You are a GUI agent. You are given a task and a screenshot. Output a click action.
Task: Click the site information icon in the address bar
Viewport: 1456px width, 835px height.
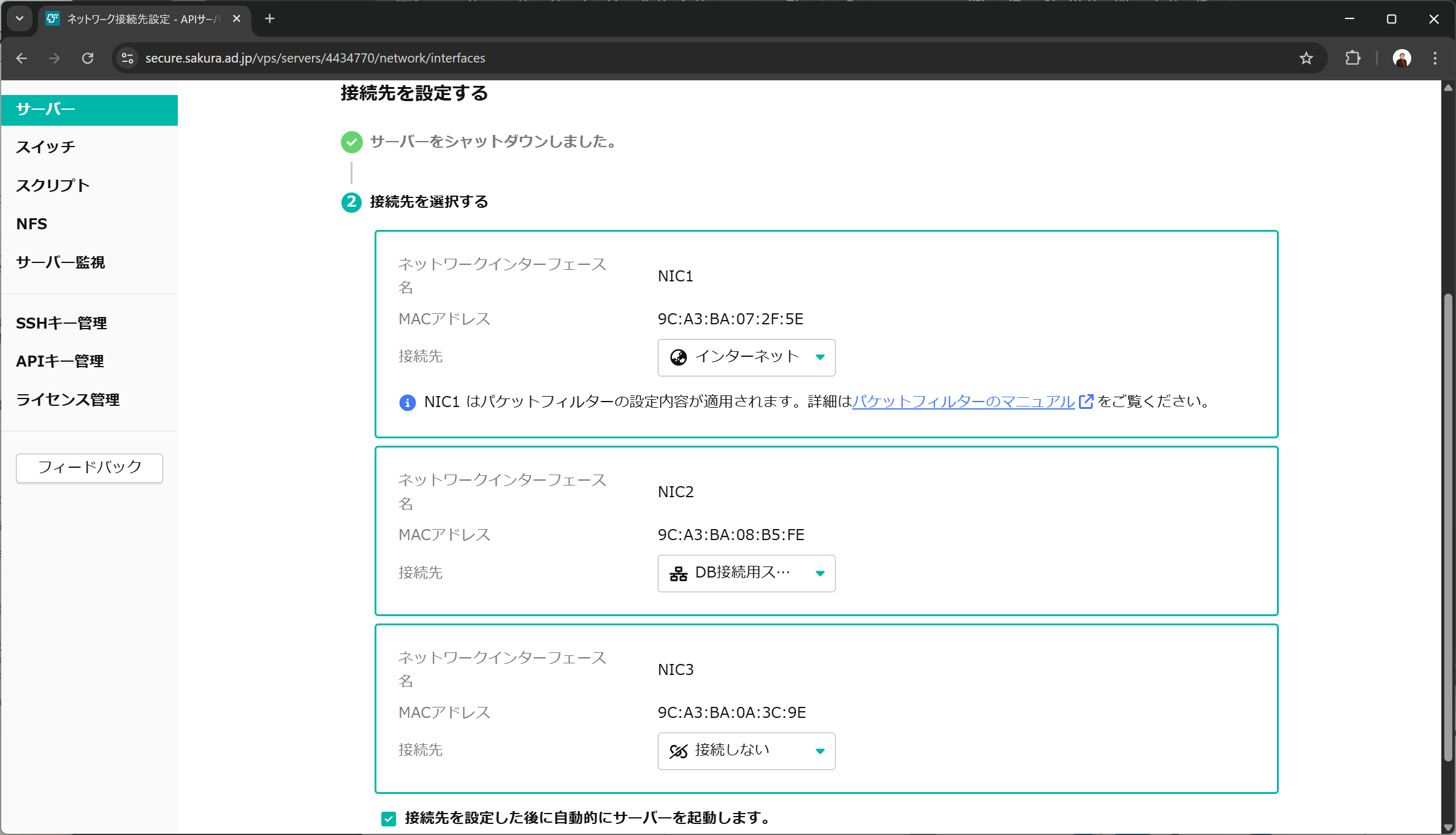[x=128, y=58]
